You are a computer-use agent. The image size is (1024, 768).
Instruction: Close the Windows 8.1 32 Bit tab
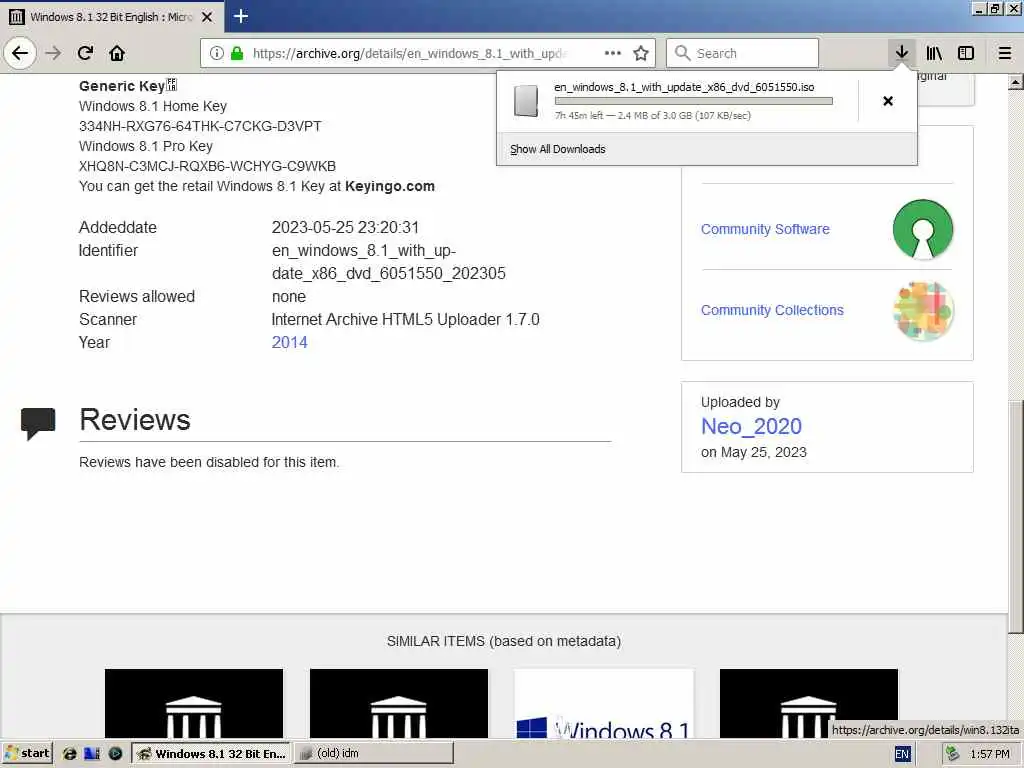pos(207,17)
